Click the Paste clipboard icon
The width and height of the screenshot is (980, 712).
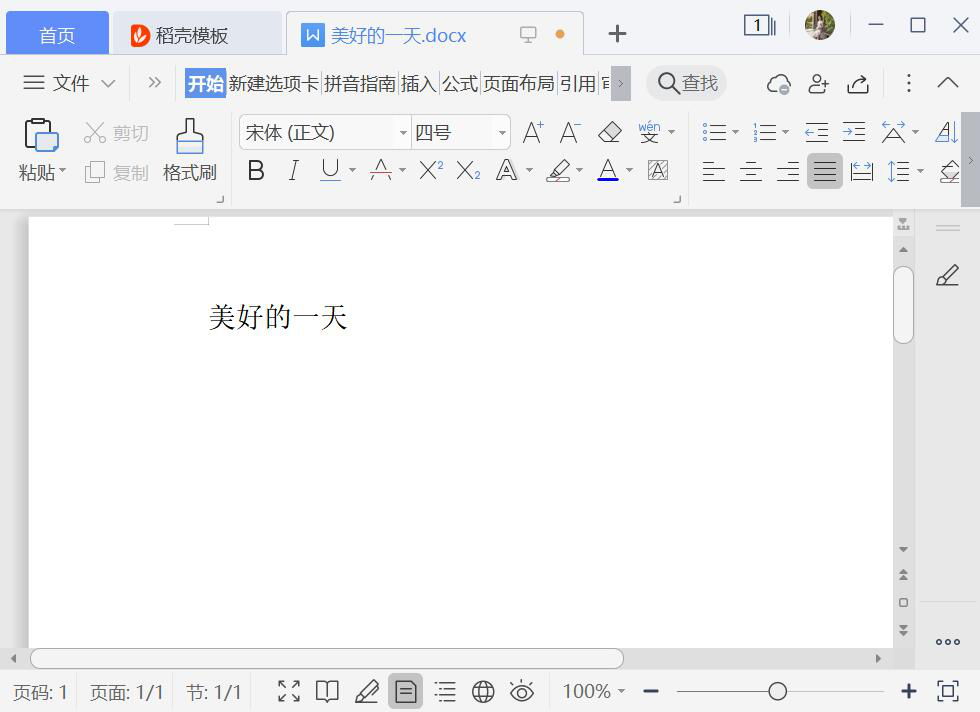tap(41, 135)
